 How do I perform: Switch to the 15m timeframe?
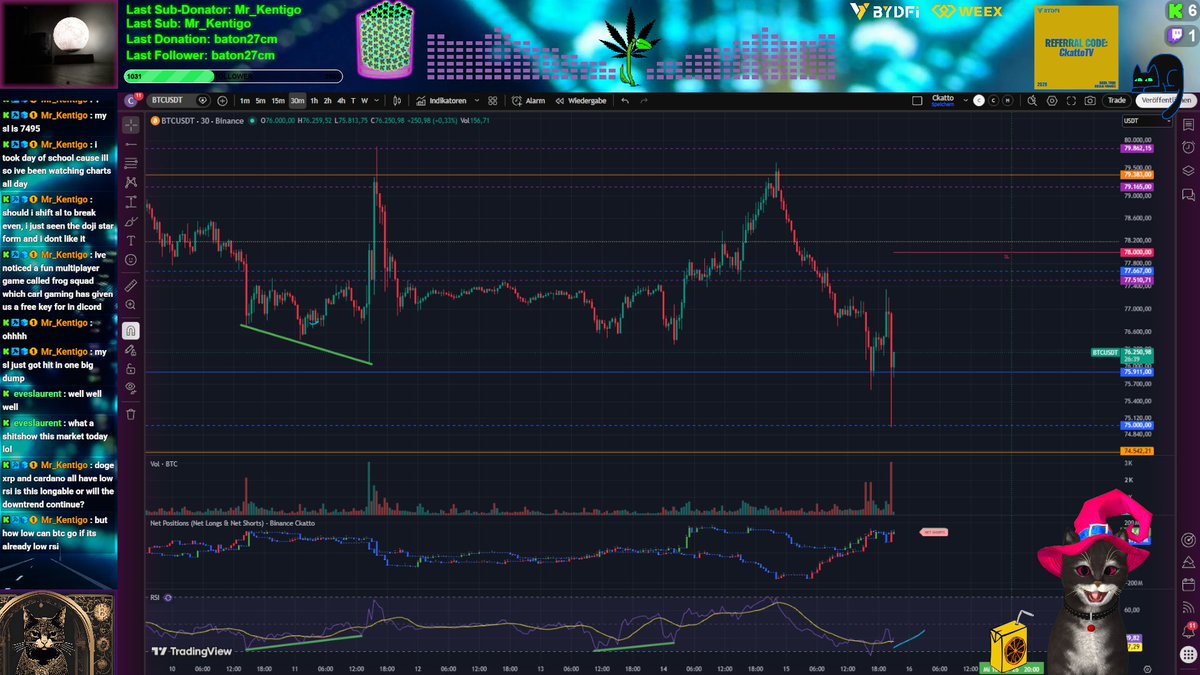[x=278, y=100]
